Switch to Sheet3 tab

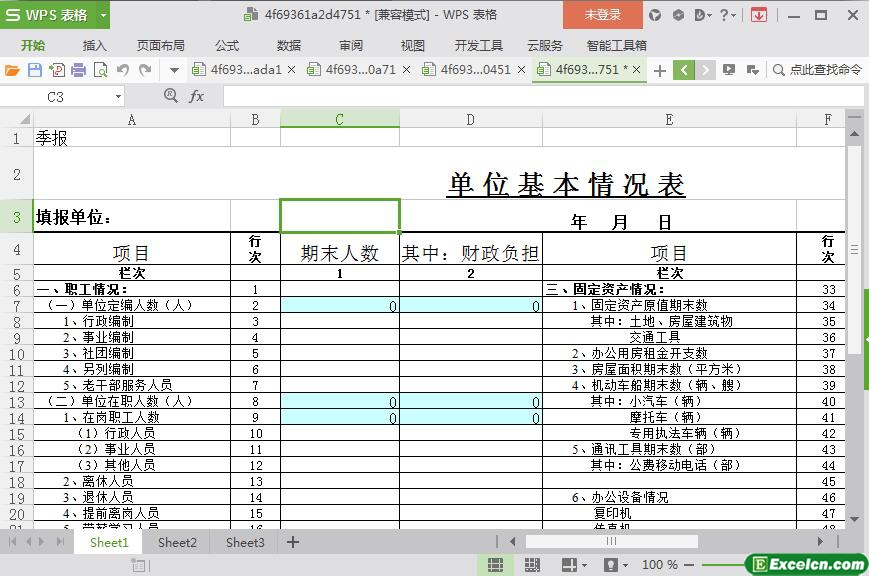pos(245,542)
